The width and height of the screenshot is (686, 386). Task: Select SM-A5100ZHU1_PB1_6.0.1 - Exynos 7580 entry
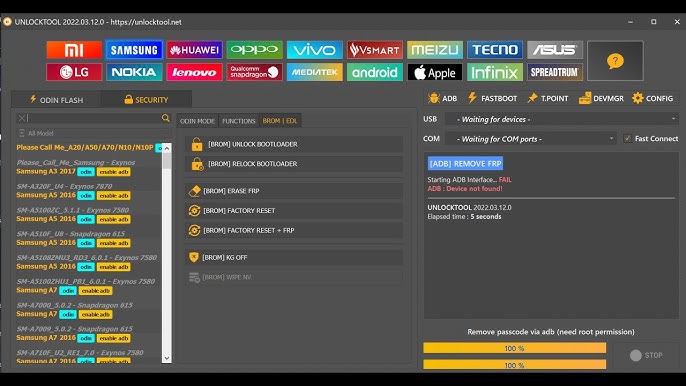(x=86, y=281)
